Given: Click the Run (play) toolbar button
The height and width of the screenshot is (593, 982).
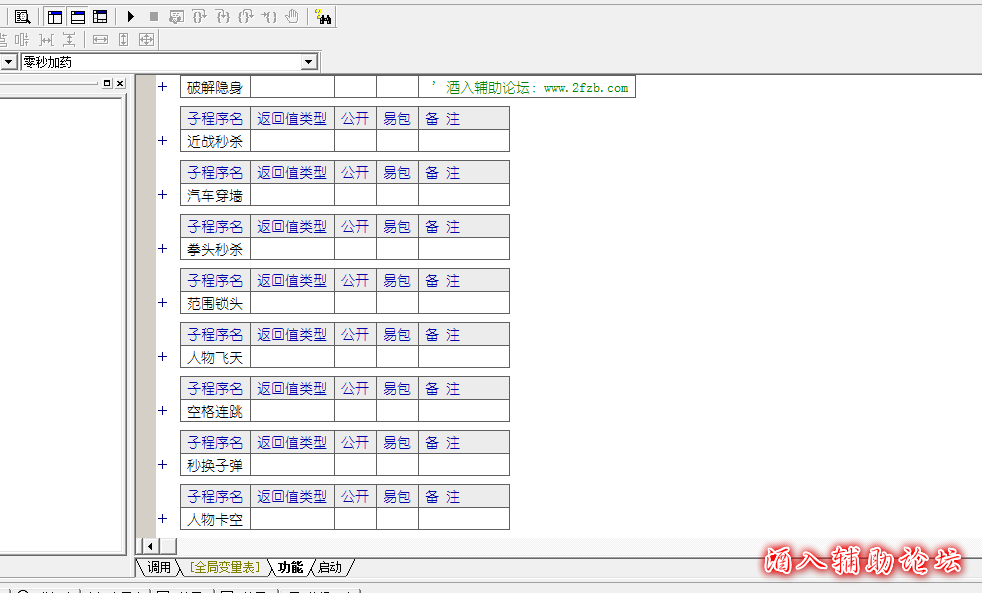Looking at the screenshot, I should click(131, 16).
